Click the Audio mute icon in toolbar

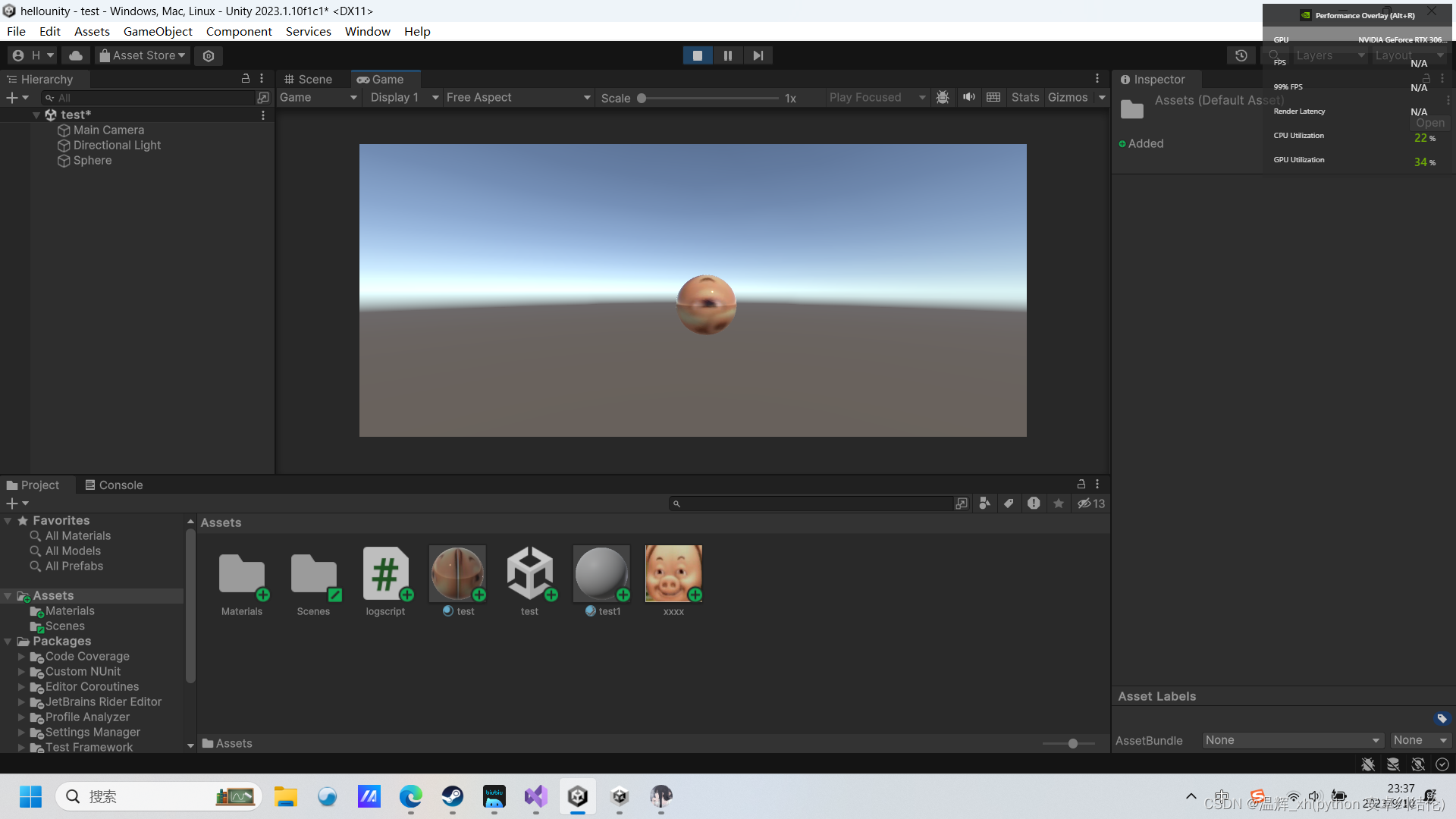point(968,97)
